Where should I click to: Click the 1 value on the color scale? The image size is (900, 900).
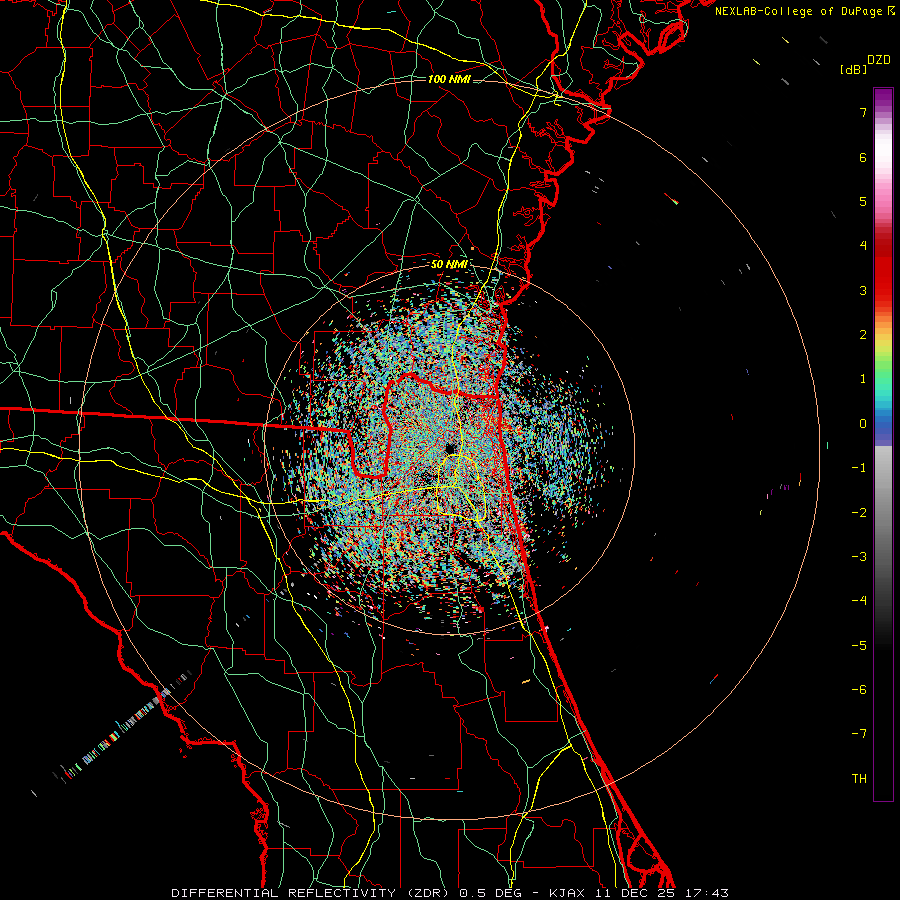click(x=863, y=379)
